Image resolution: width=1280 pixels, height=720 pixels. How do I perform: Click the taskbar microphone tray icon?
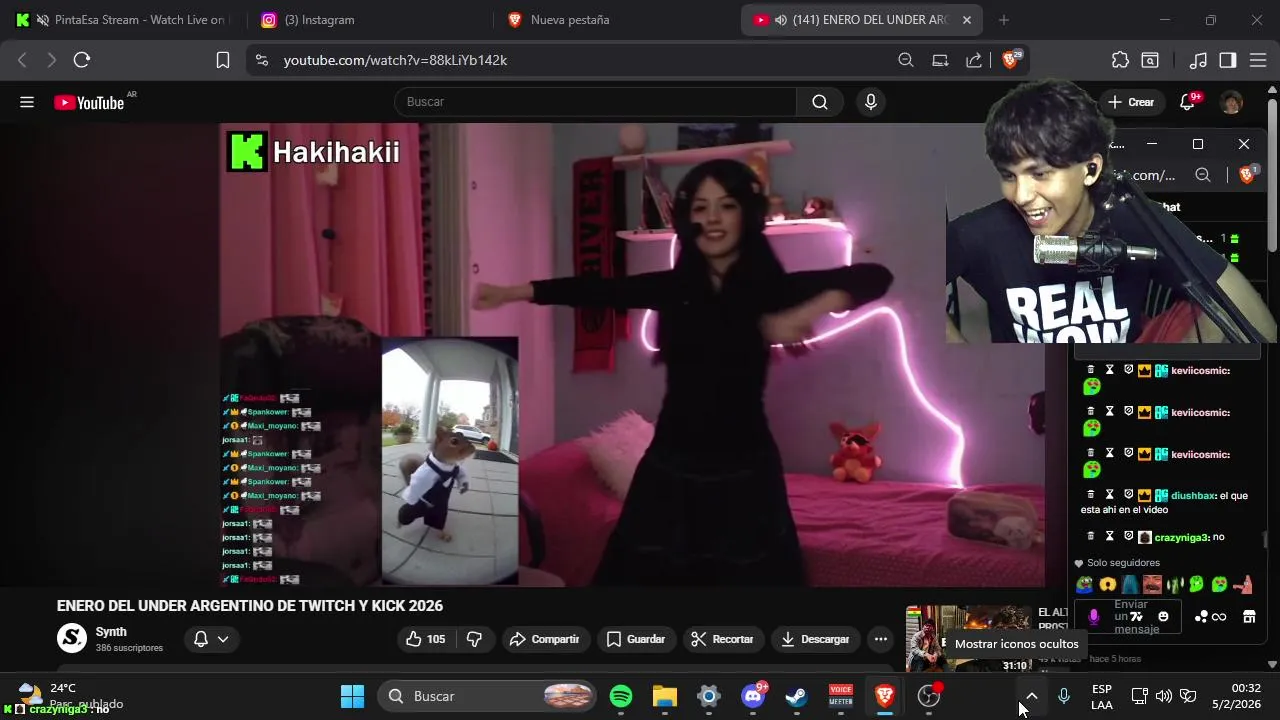coord(1064,696)
